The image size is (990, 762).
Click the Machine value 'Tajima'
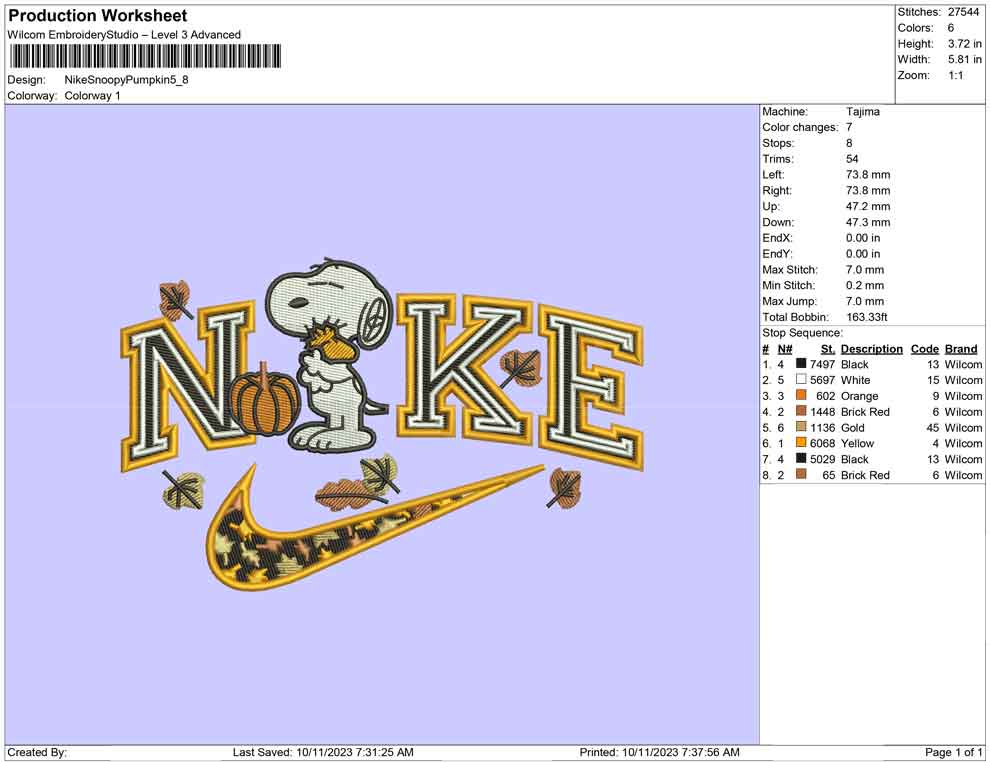(x=862, y=111)
